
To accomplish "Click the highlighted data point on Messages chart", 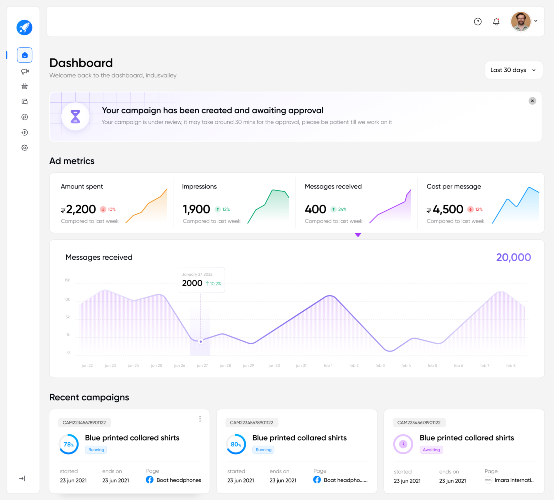I will click(x=201, y=342).
